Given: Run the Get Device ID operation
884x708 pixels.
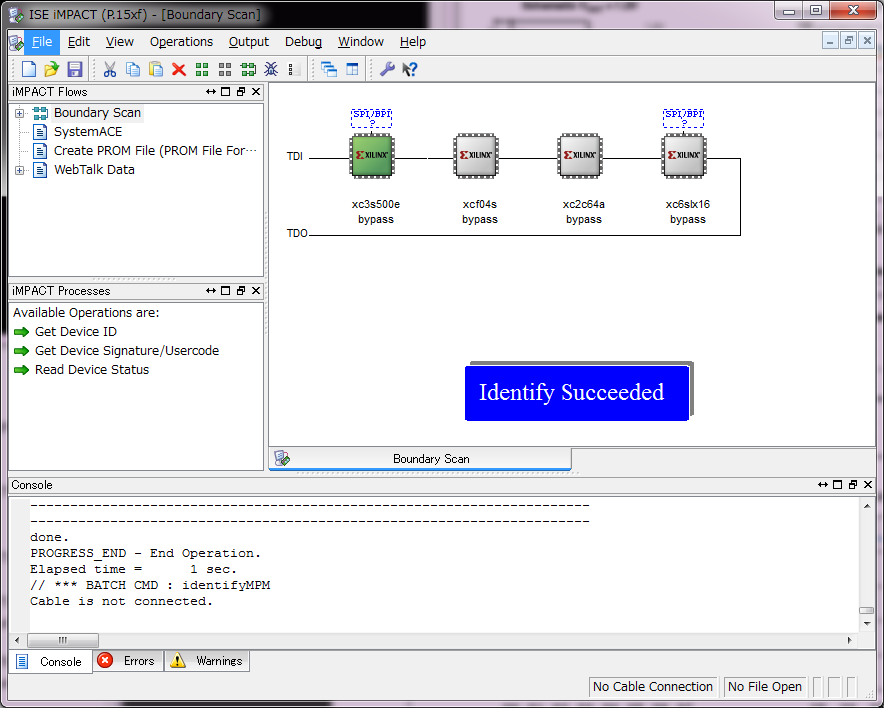Looking at the screenshot, I should tap(75, 332).
